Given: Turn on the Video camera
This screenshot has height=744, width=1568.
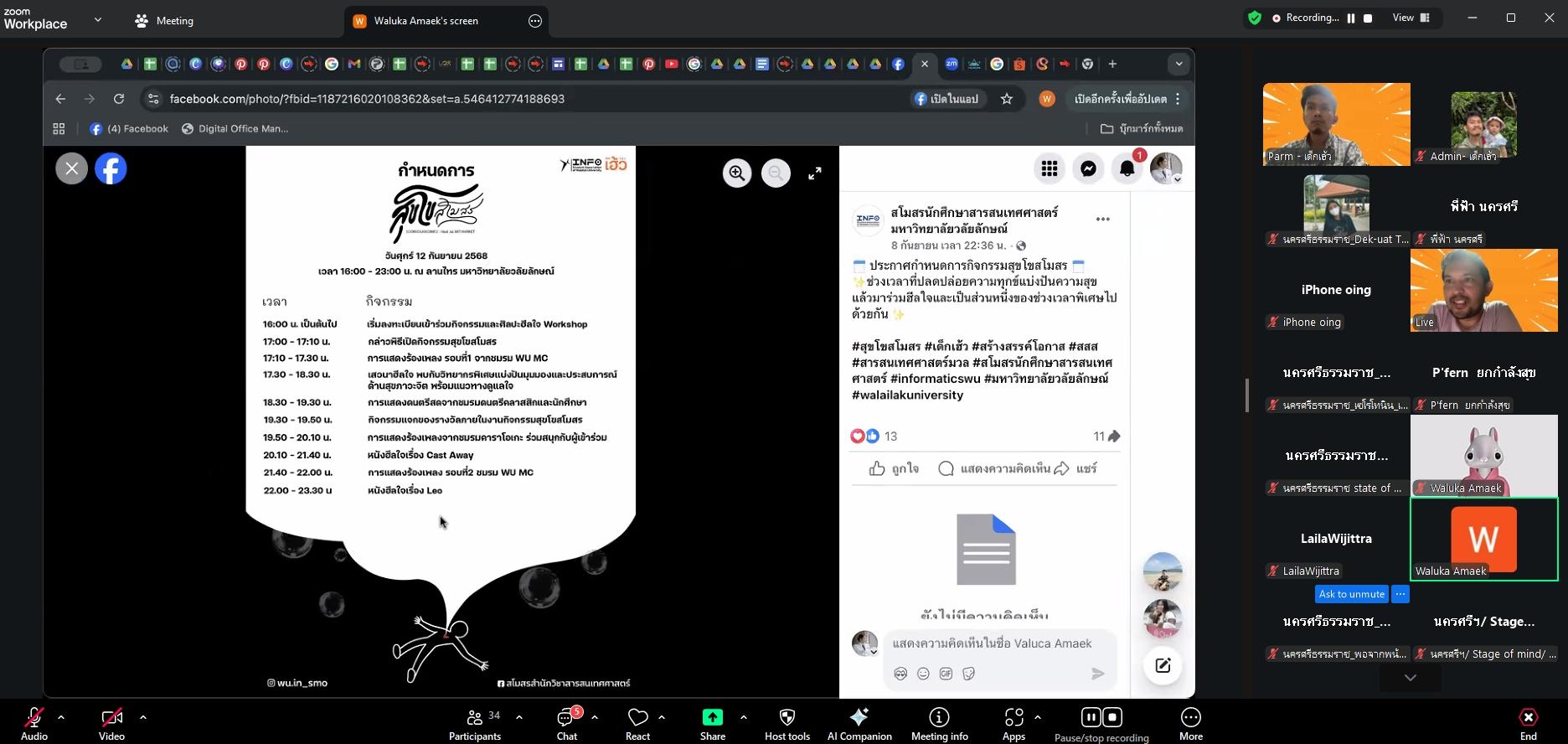Looking at the screenshot, I should (111, 724).
